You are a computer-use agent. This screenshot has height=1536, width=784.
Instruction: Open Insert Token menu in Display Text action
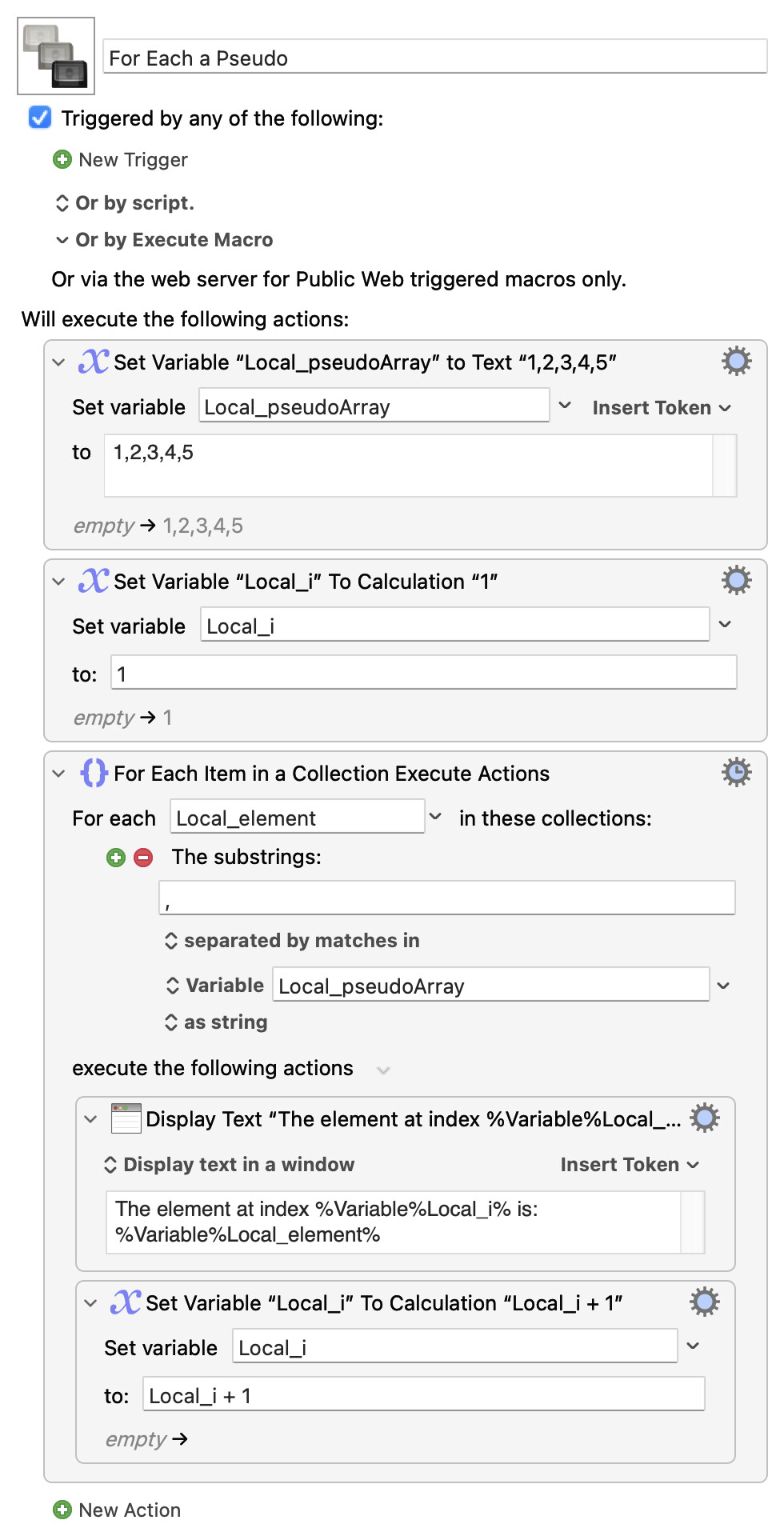[x=629, y=1165]
